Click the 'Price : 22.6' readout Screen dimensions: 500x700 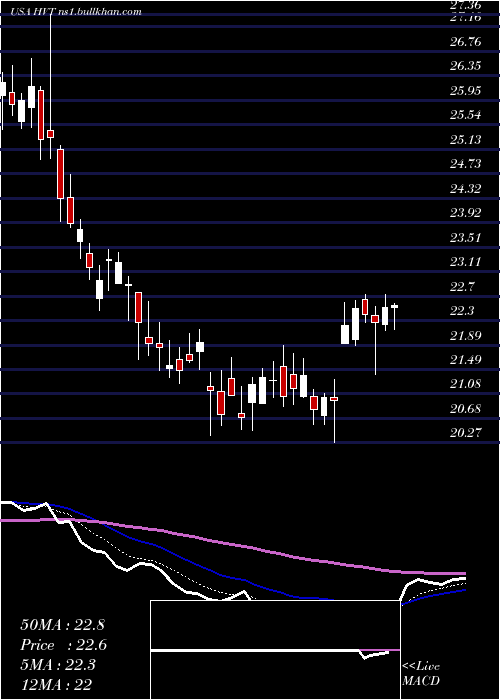[63, 645]
